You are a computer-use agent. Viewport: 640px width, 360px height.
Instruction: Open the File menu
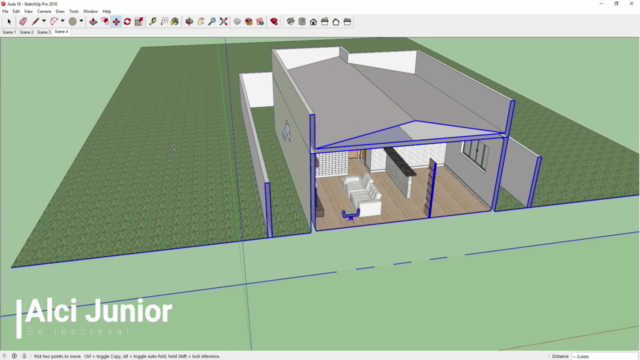(5, 11)
